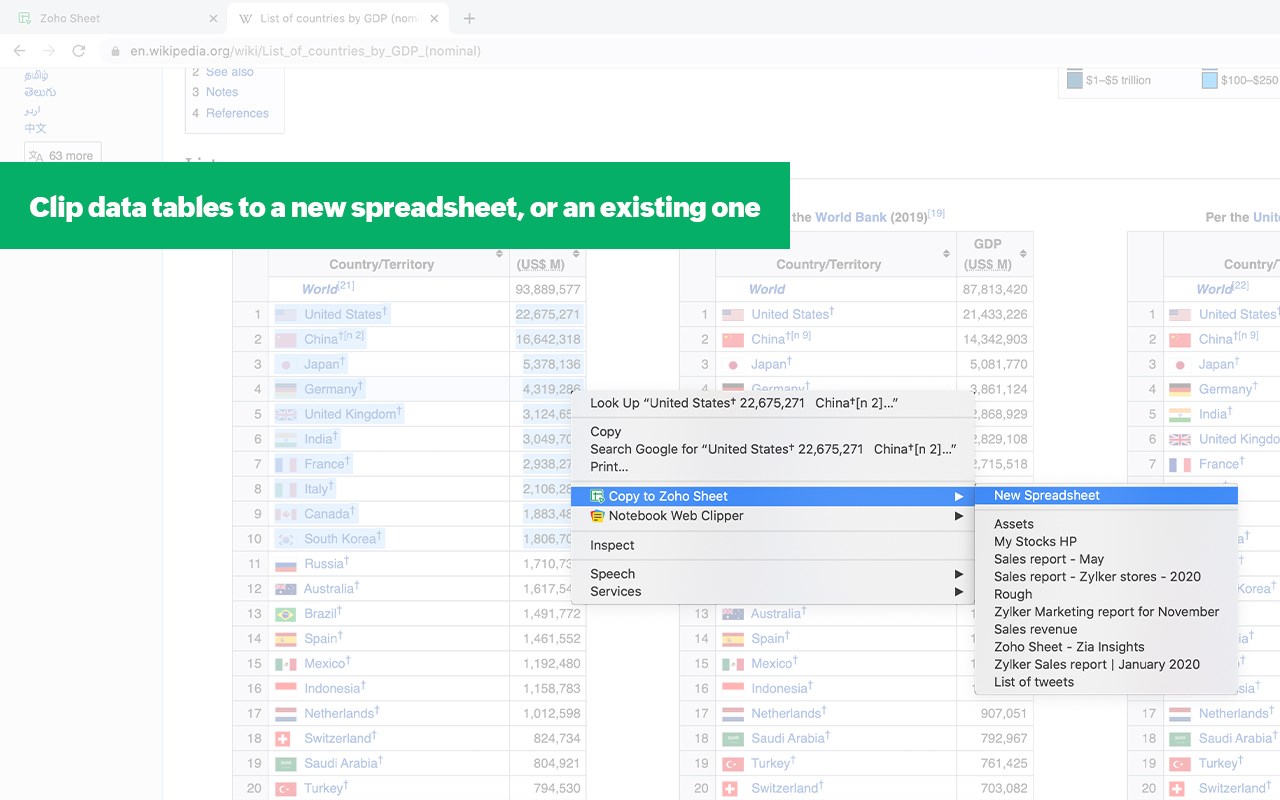Open the Turkey link in the World Bank table

tap(771, 763)
